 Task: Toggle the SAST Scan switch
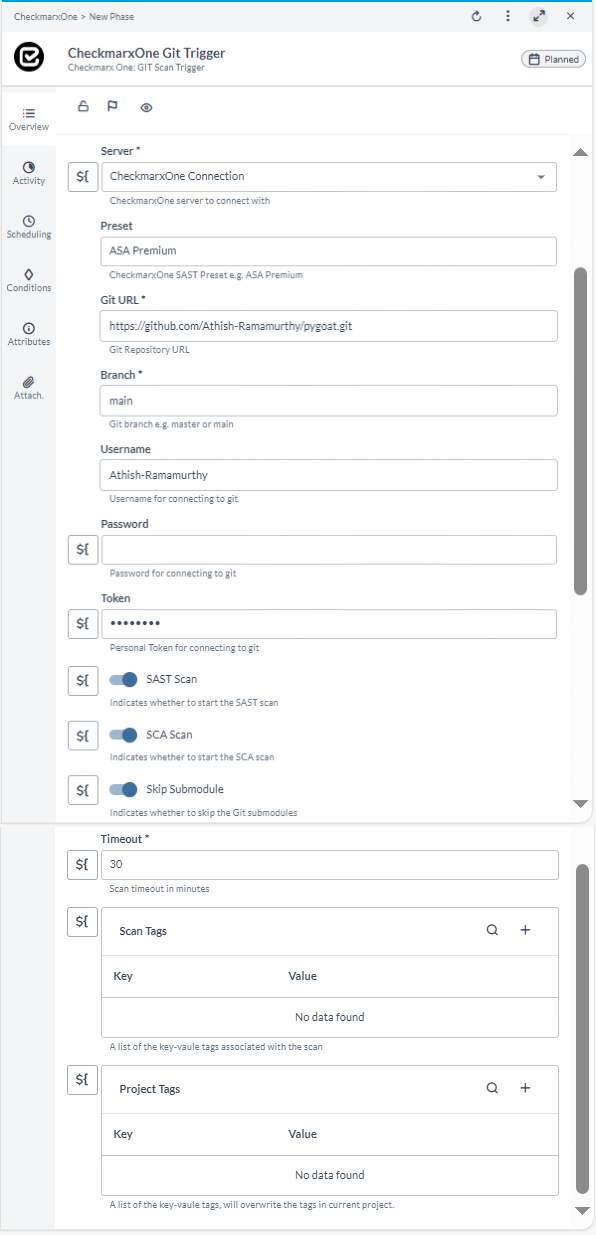click(x=123, y=680)
